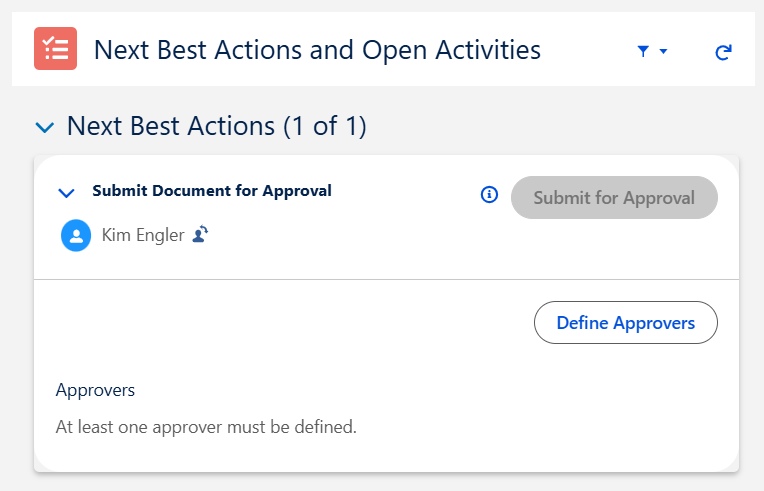
Task: Click the Define Approvers button
Action: click(625, 323)
